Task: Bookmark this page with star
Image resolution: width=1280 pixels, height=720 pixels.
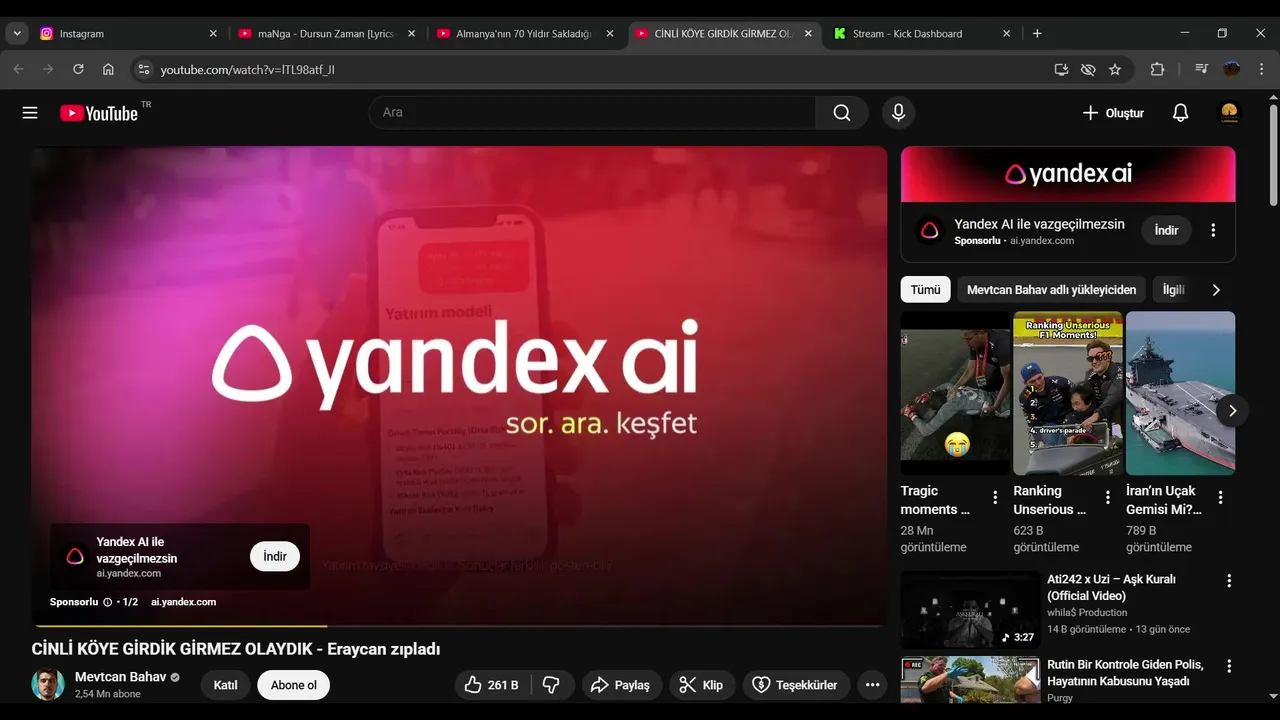Action: (x=1115, y=69)
